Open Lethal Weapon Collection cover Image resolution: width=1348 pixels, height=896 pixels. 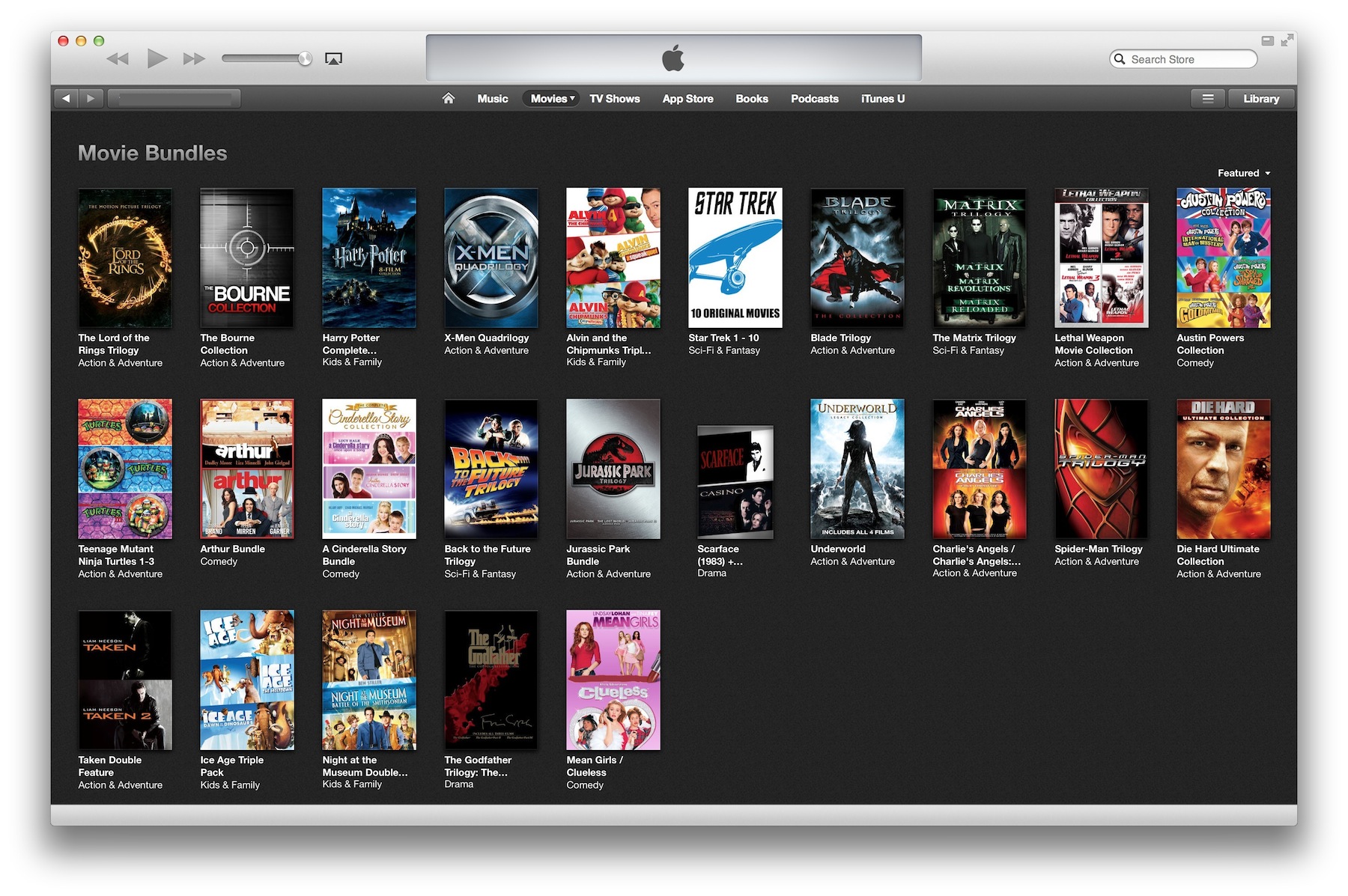click(x=1102, y=258)
